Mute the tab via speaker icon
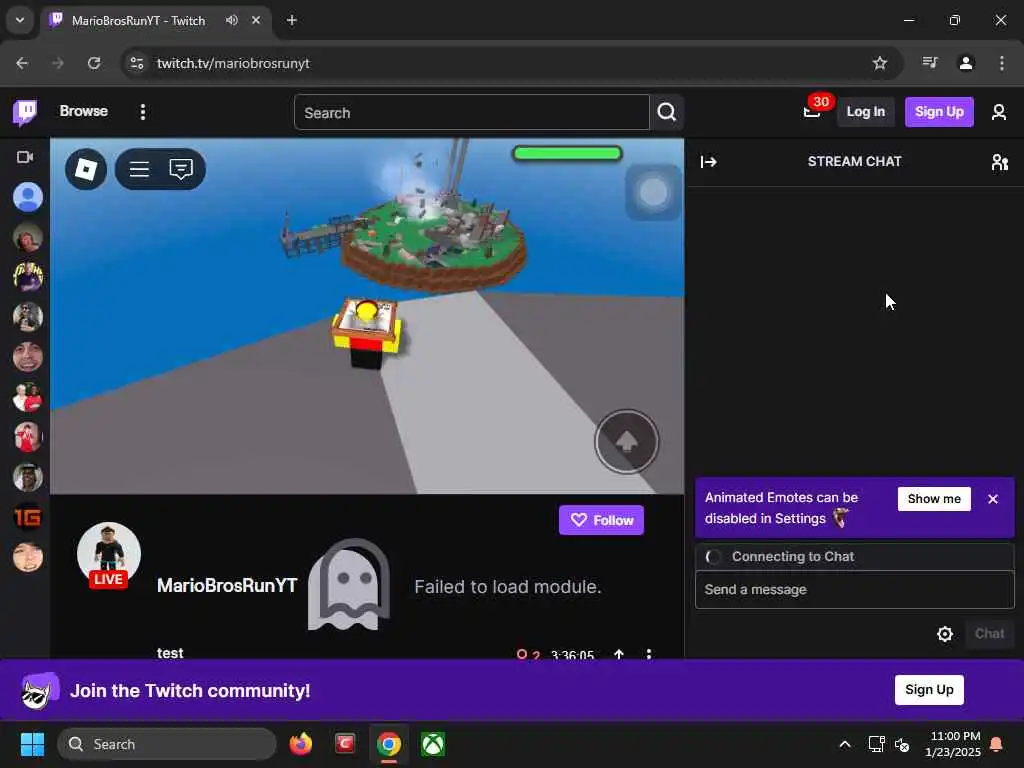 tap(231, 20)
